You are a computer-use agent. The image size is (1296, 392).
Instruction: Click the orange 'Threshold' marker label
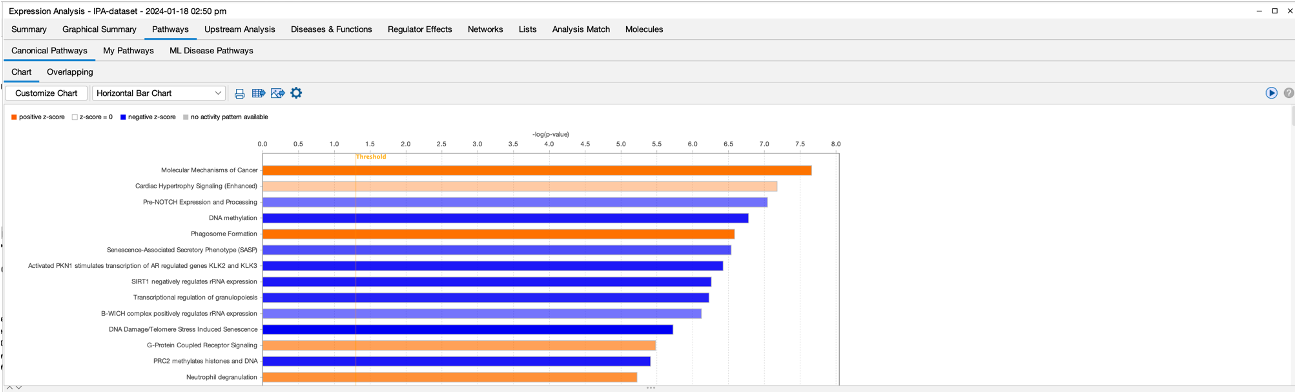[x=370, y=156]
